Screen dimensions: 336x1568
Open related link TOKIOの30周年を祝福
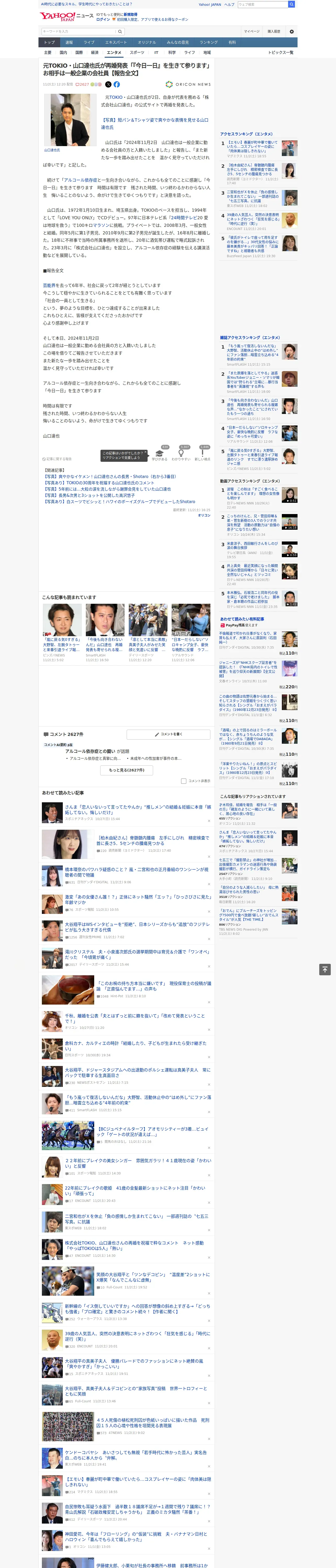(x=99, y=483)
